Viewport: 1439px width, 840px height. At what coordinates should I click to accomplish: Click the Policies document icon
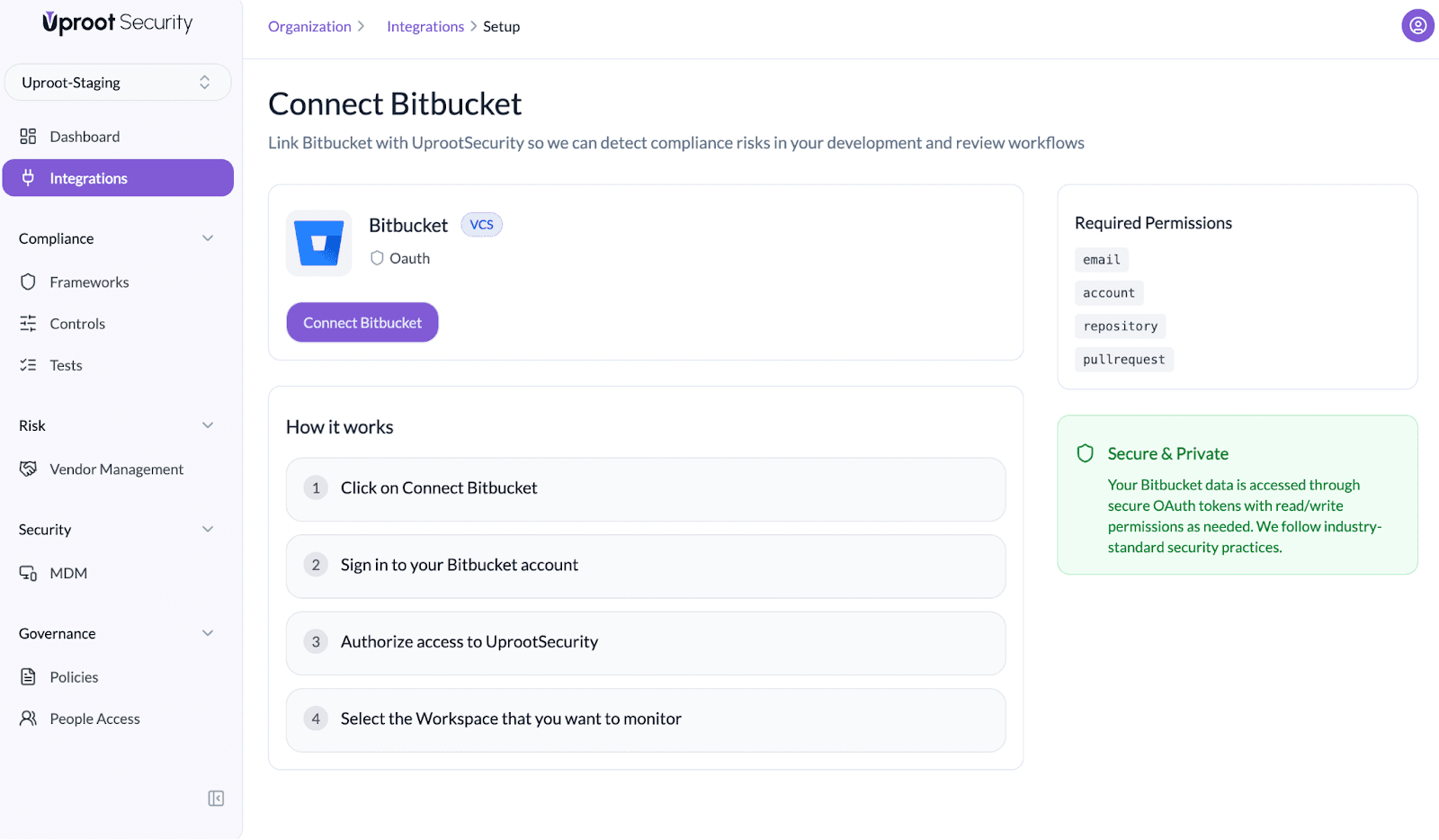28,677
